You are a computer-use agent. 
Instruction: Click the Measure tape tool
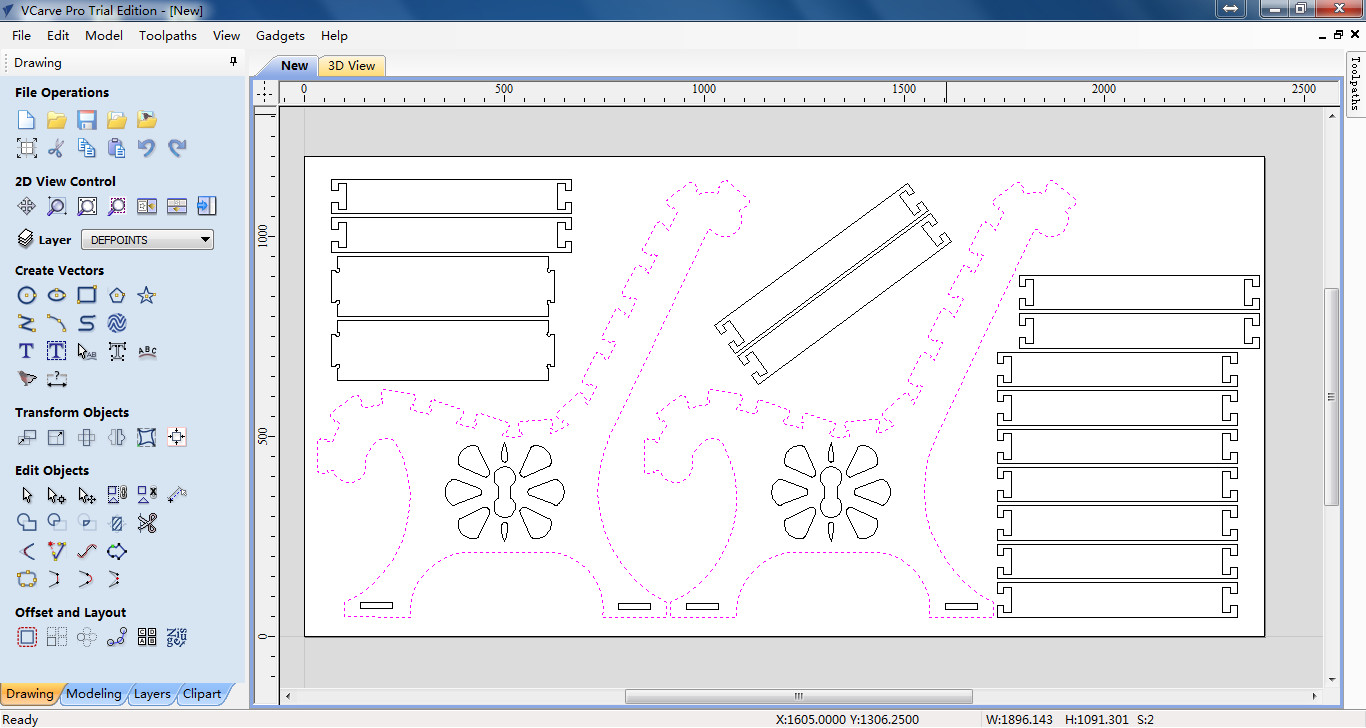point(177,494)
